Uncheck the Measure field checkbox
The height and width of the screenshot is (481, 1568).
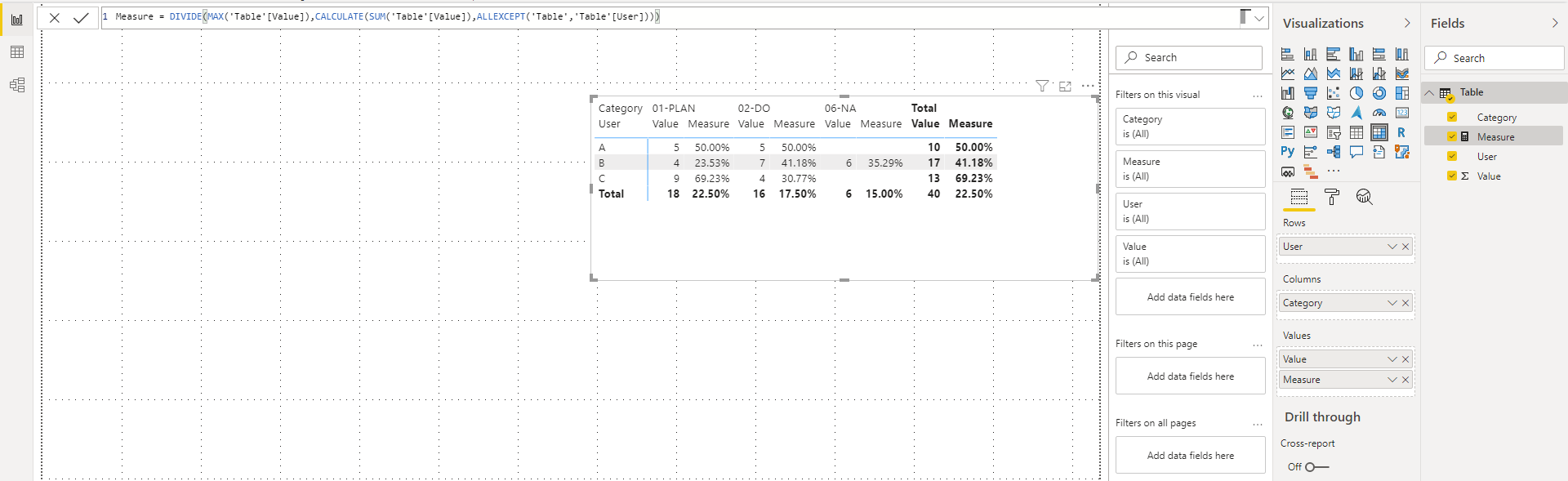tap(1452, 137)
